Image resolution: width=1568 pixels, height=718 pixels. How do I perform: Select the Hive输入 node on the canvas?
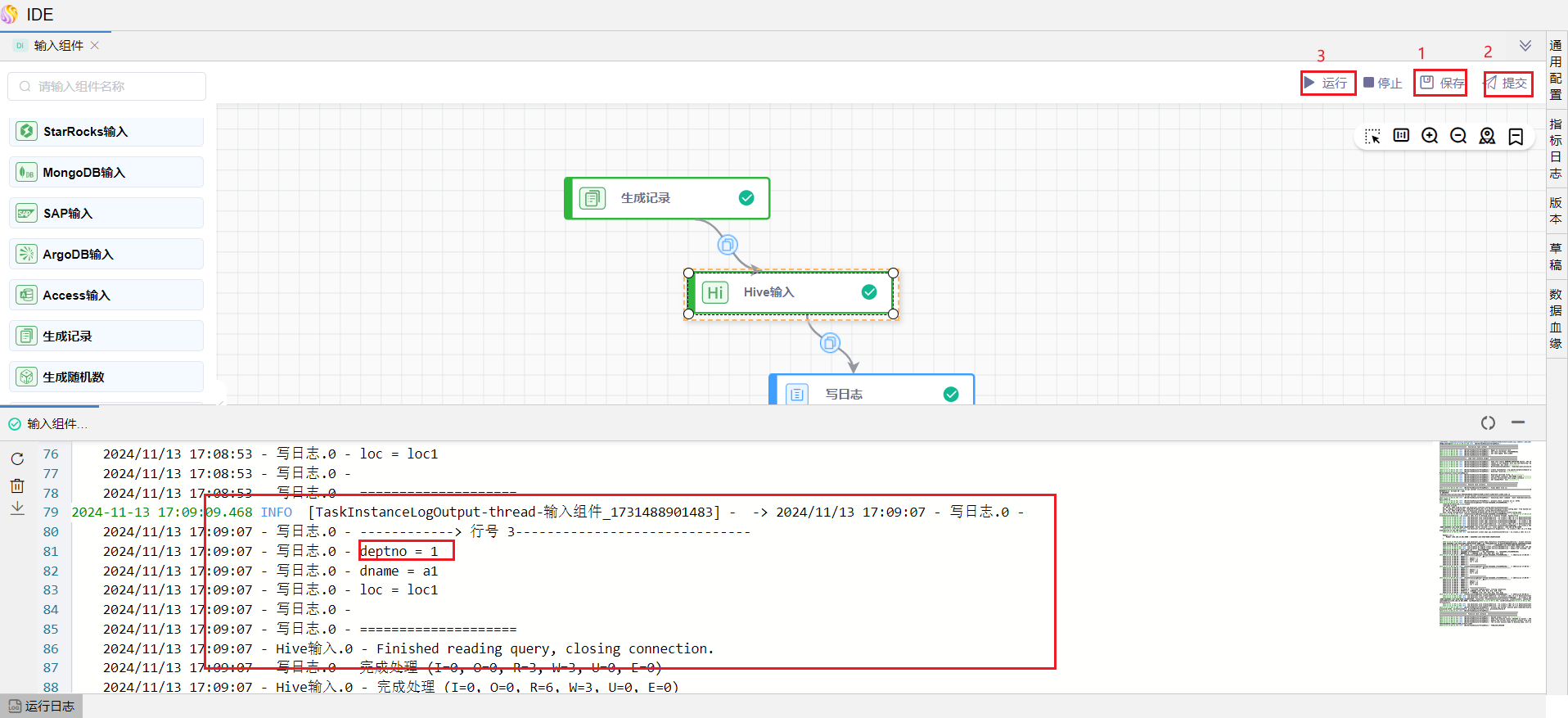click(791, 292)
